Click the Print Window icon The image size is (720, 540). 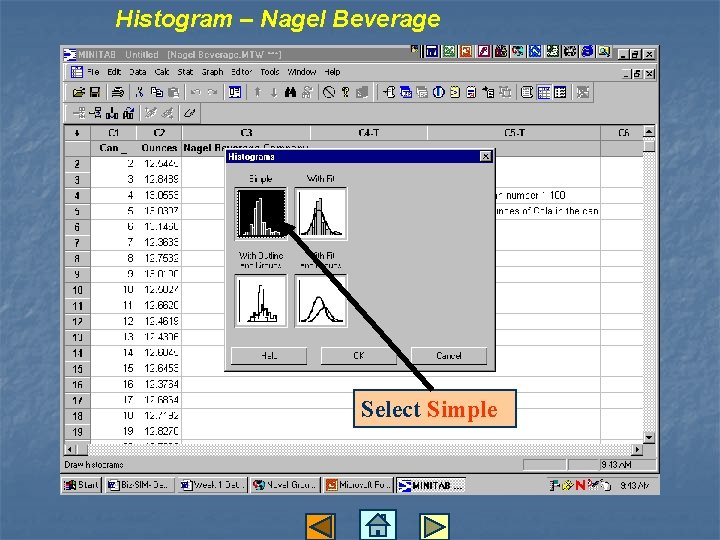pos(118,92)
